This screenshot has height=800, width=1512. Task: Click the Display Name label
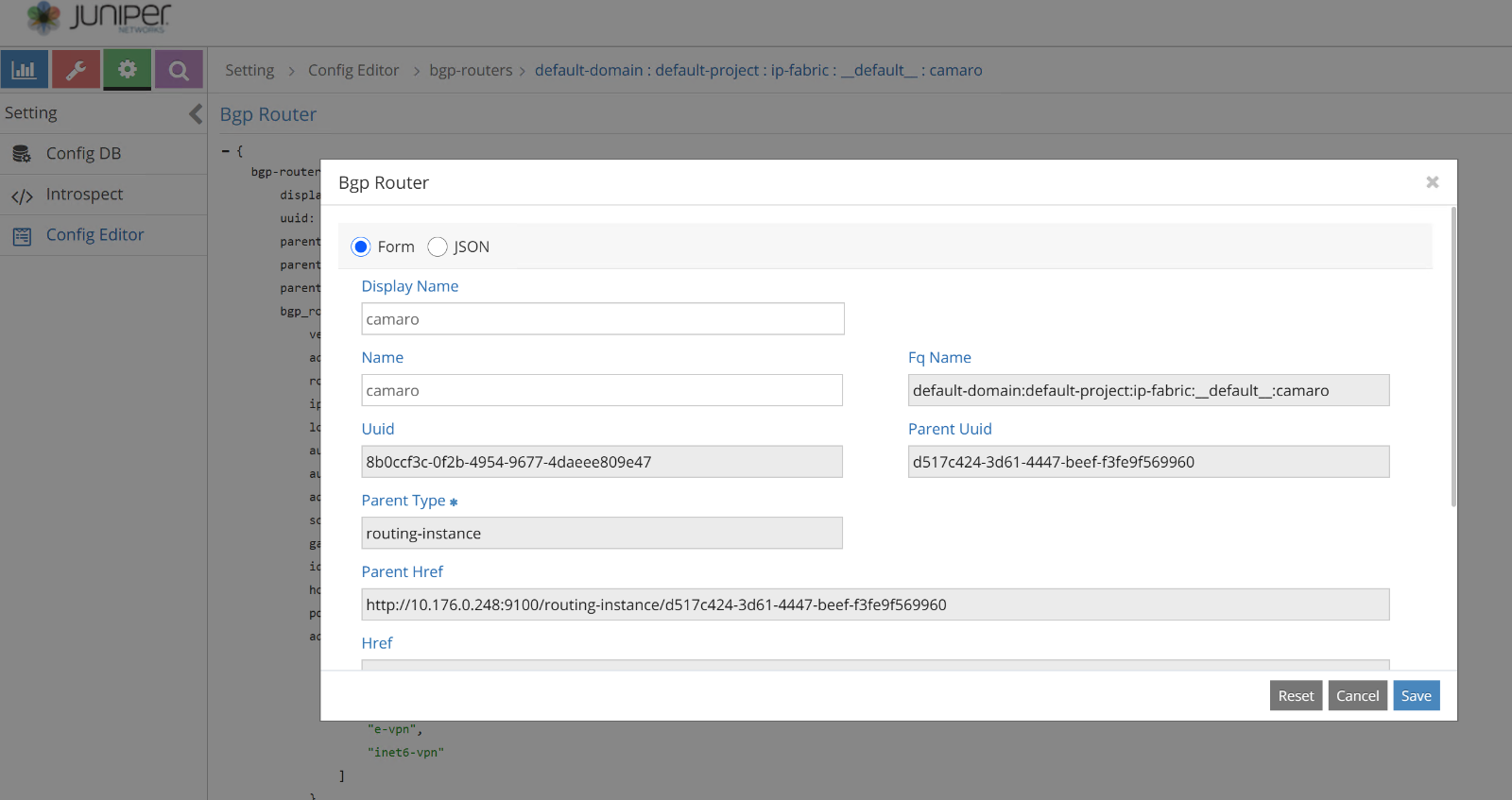410,286
